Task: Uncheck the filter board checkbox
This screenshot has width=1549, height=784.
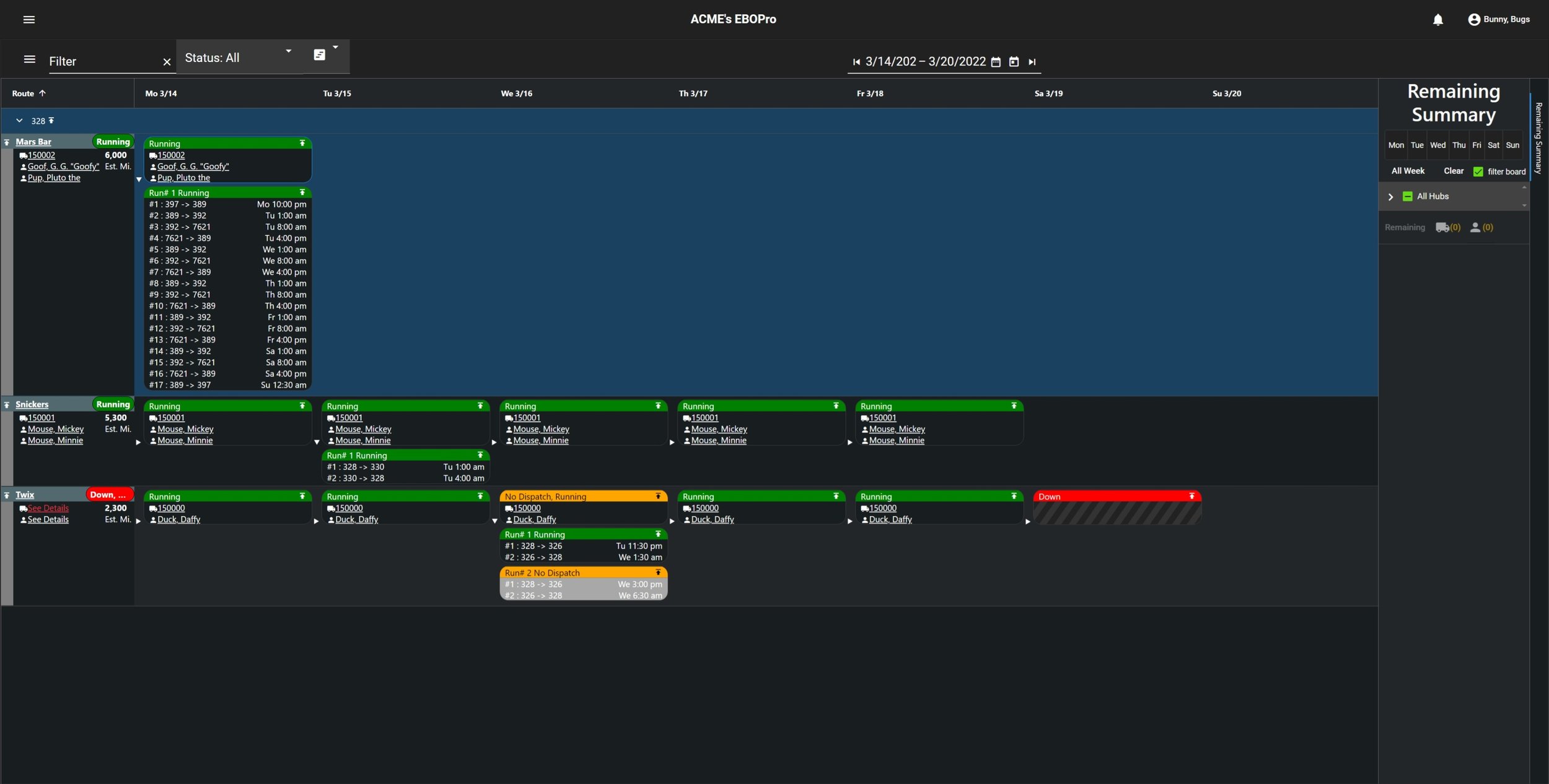Action: [1478, 172]
